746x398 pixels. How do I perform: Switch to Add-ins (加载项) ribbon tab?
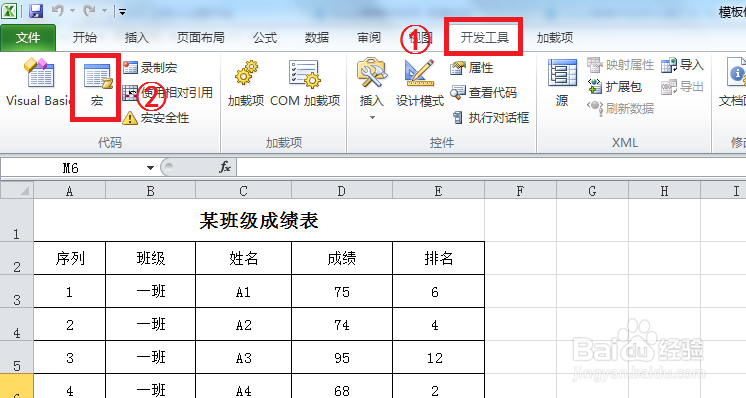click(555, 38)
